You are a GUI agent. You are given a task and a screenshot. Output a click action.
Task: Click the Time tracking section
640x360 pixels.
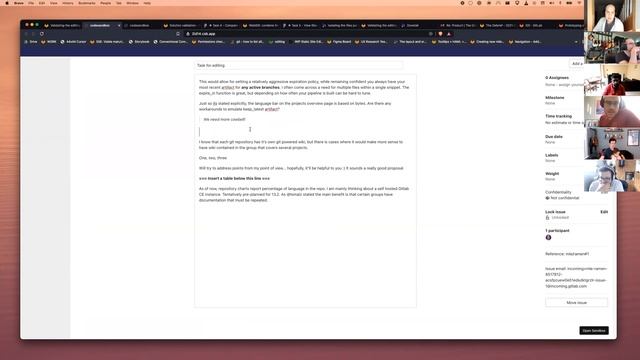point(564,119)
